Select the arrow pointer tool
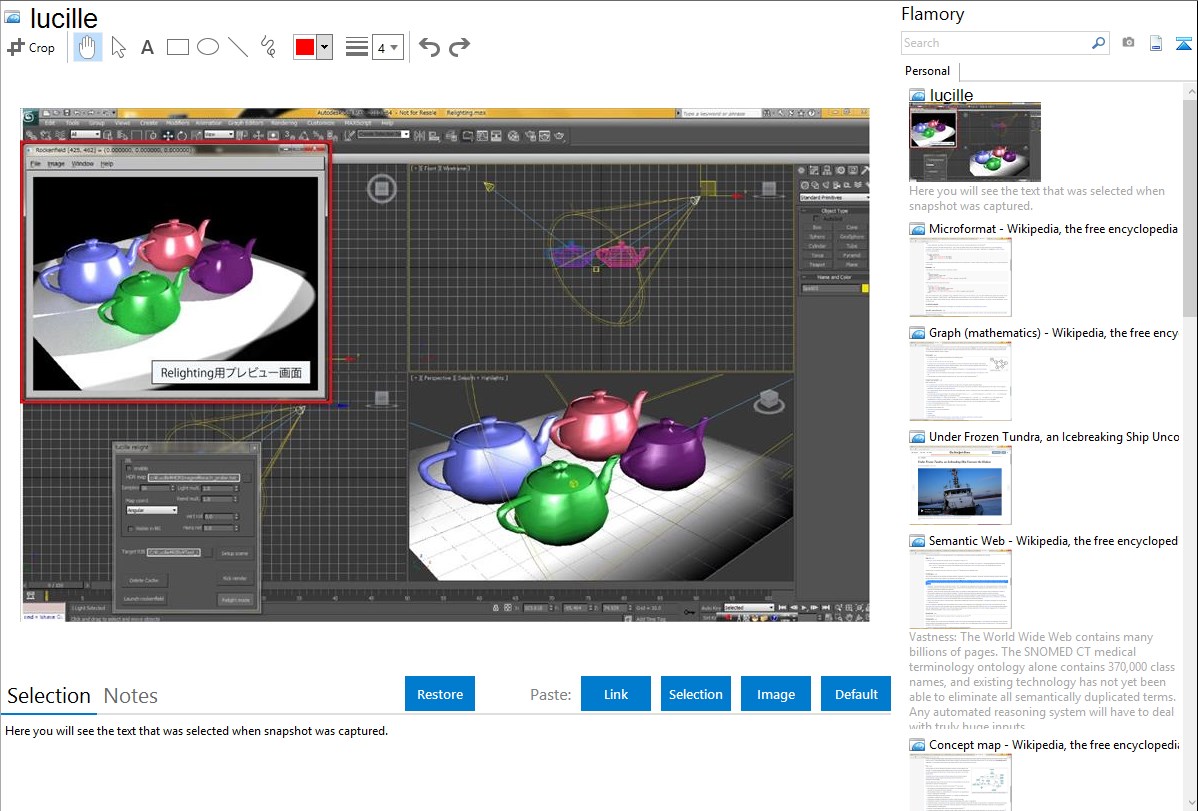Screen dimensions: 1198x811 pos(118,47)
